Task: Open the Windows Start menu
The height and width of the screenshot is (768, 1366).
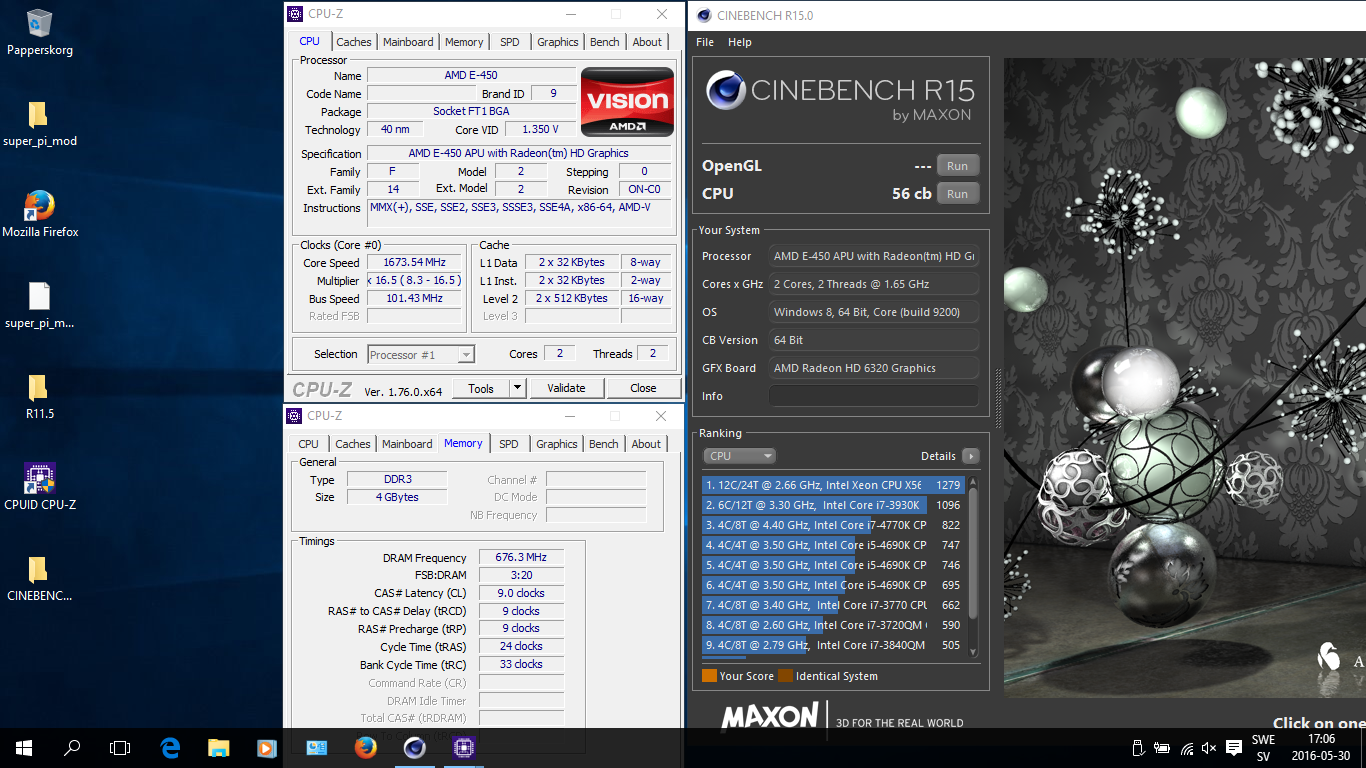Action: coord(24,747)
